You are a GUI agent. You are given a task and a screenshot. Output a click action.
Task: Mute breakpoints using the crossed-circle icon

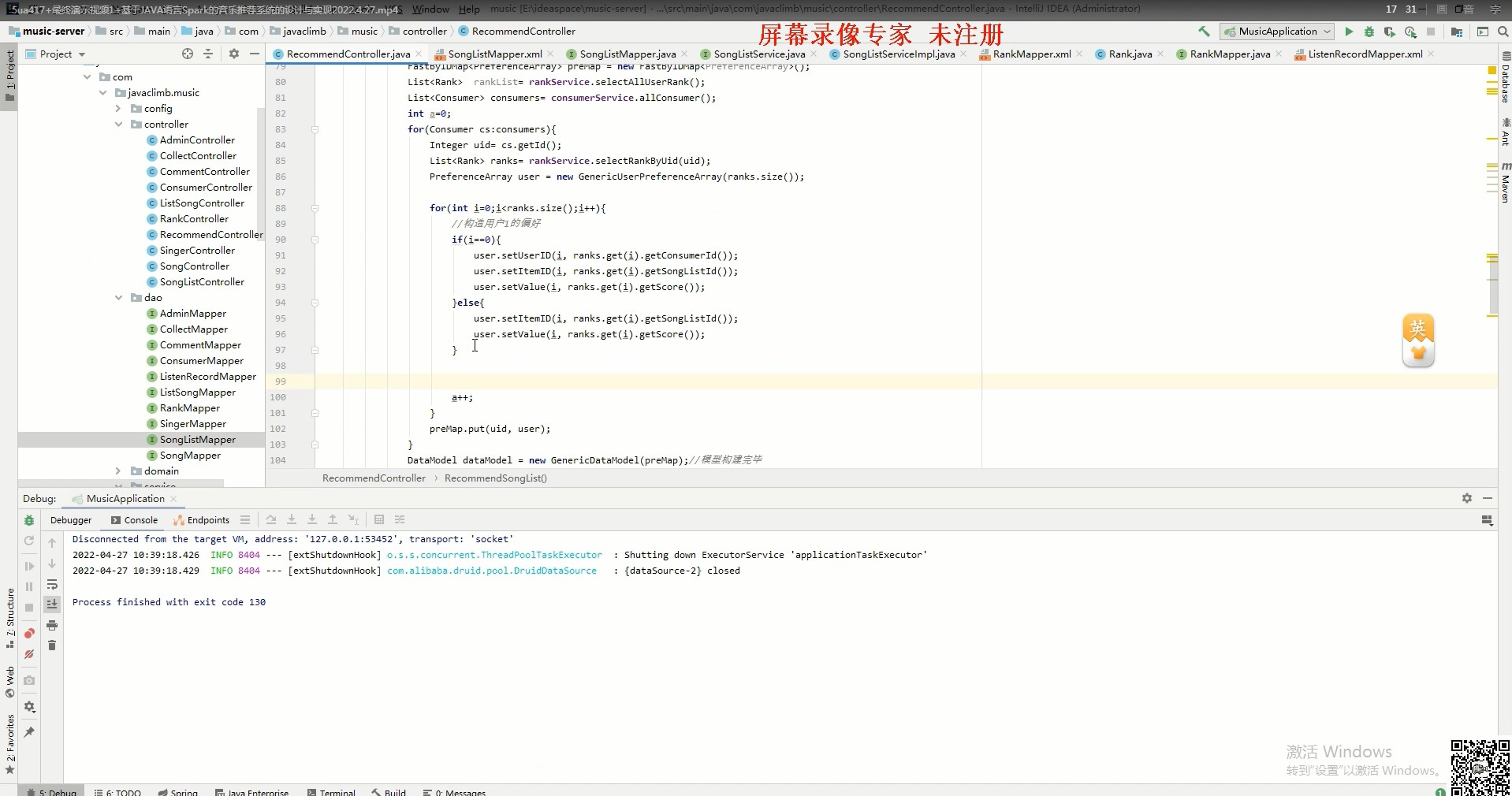(x=29, y=653)
